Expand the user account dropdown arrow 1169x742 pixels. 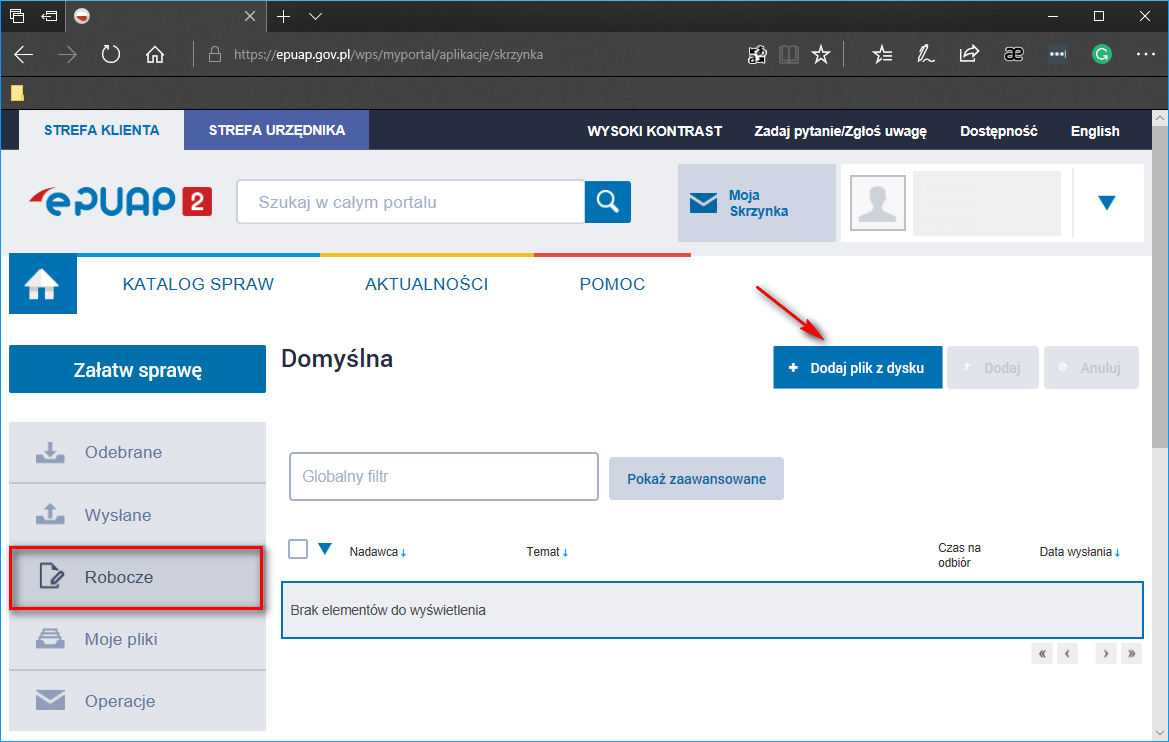click(1106, 203)
